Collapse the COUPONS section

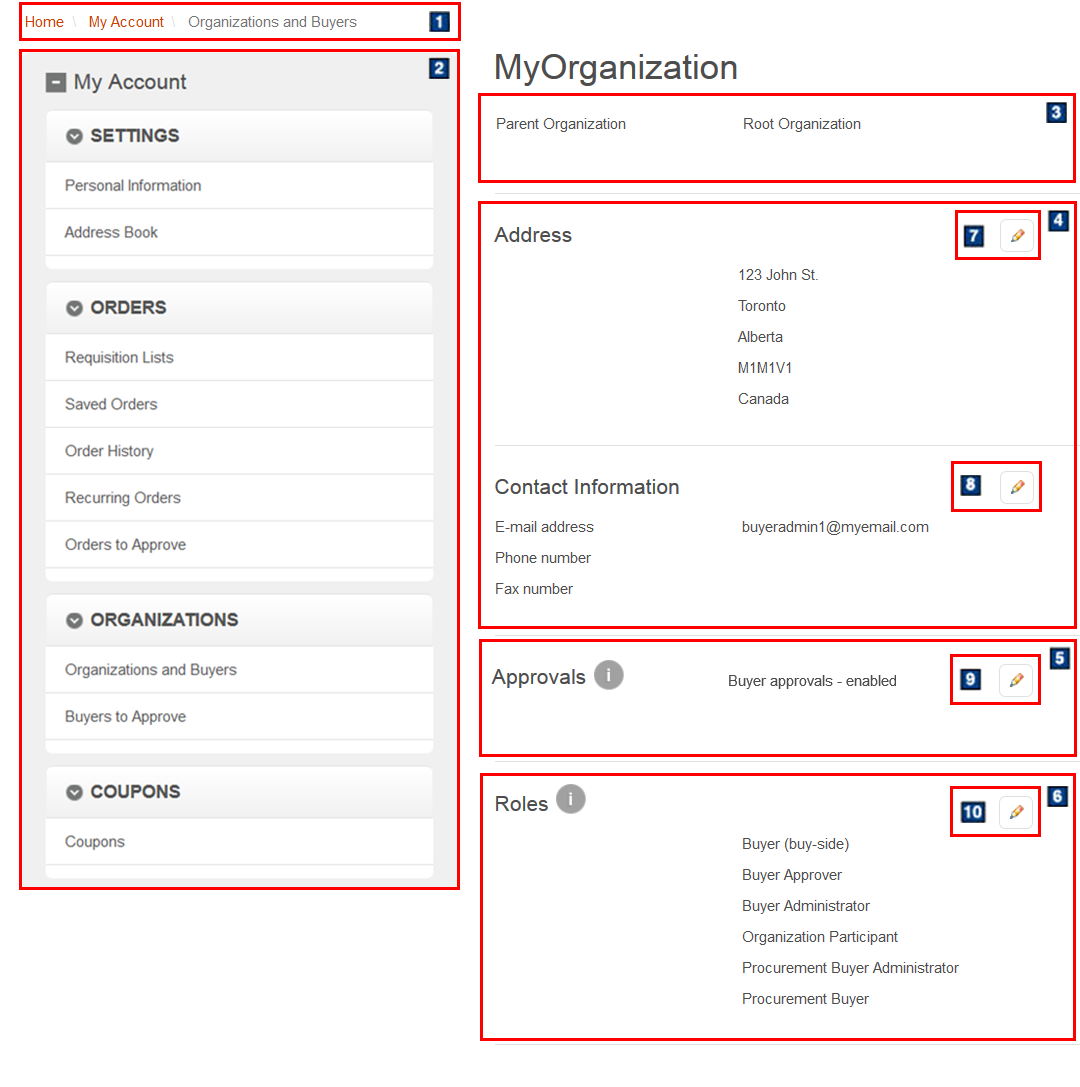[74, 791]
